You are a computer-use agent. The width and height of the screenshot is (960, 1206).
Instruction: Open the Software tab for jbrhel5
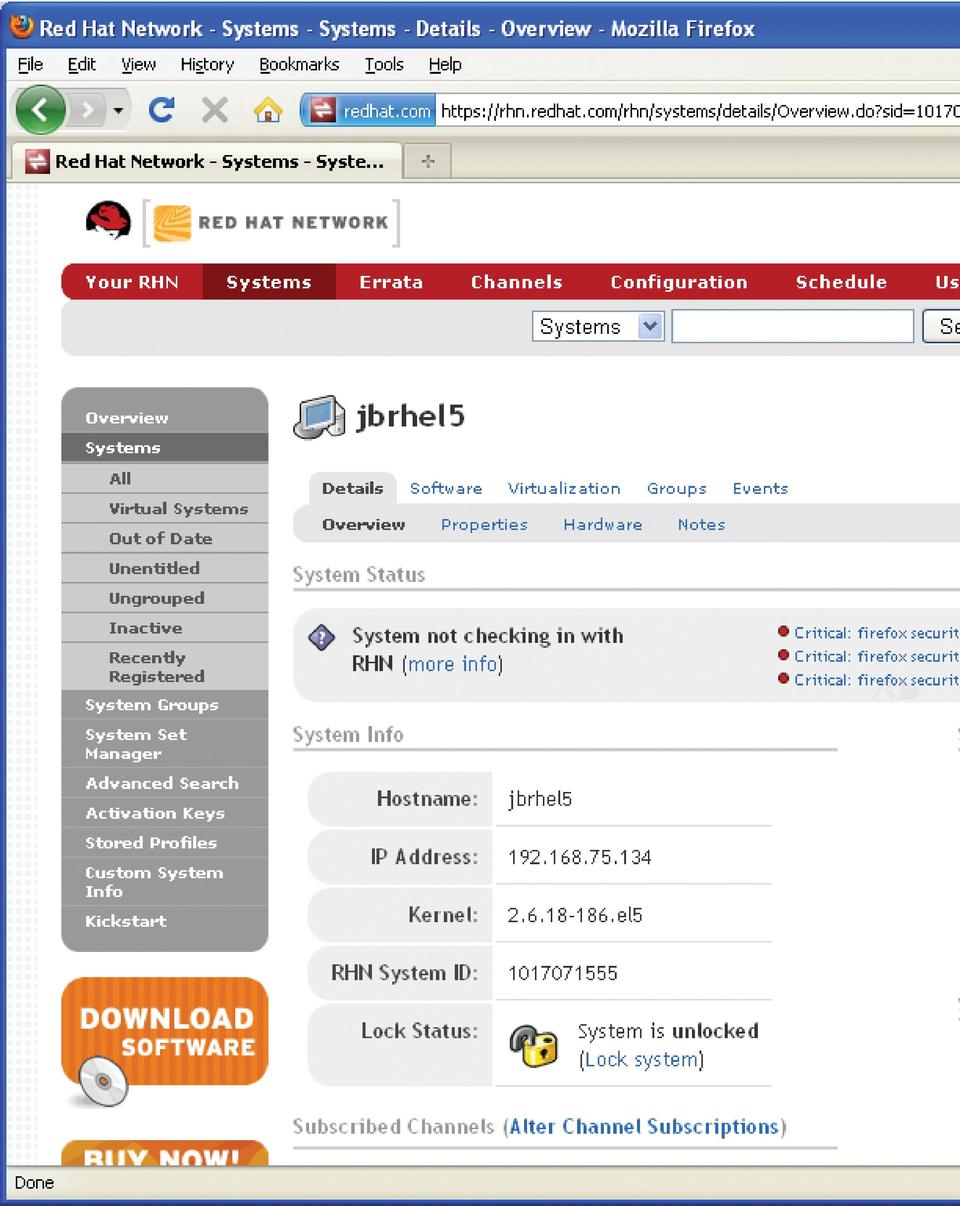(446, 488)
